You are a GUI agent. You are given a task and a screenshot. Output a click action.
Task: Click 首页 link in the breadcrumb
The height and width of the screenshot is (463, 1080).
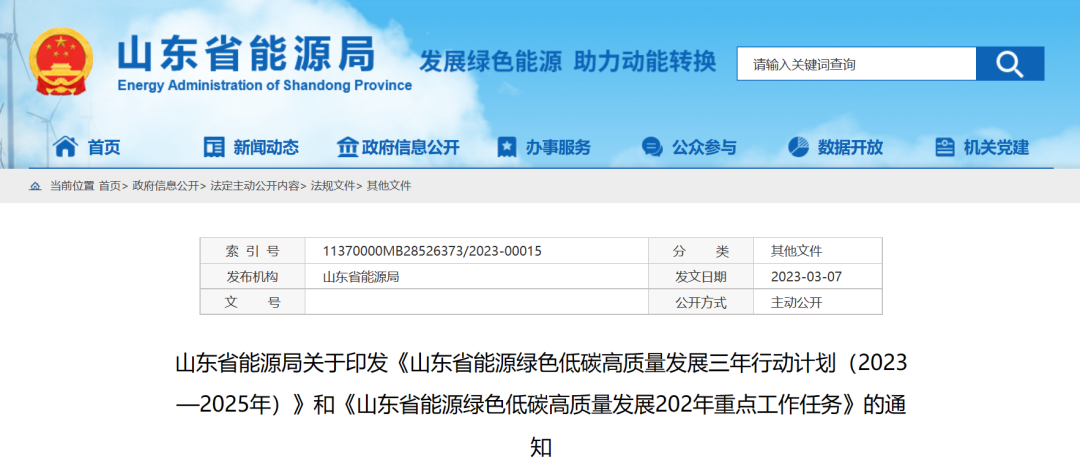point(109,186)
